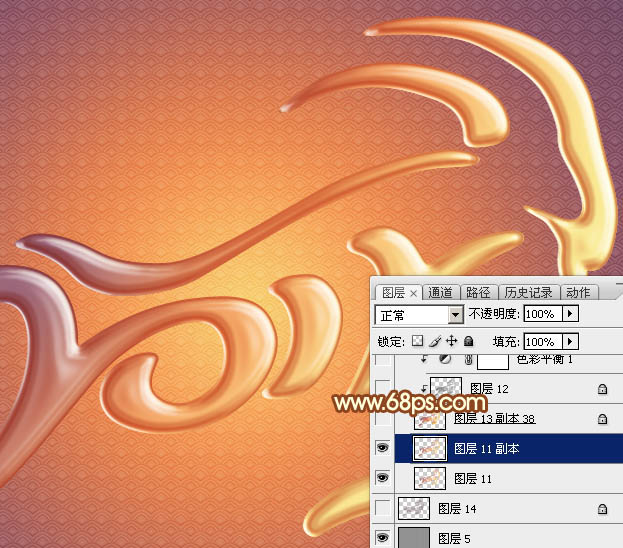Click the lock all padlock icon
This screenshot has width=623, height=548.
pyautogui.click(x=469, y=341)
